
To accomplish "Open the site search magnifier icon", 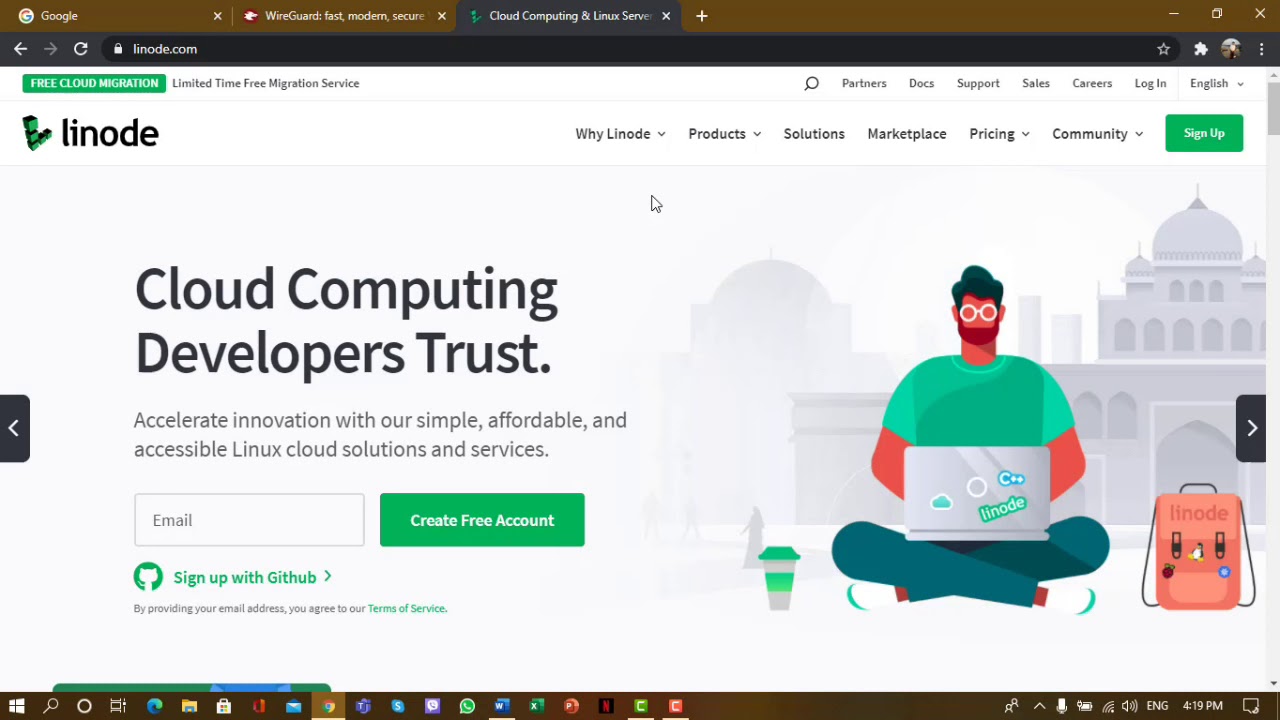I will (811, 83).
